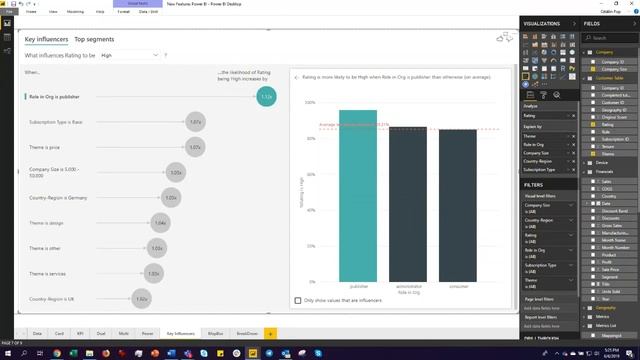
Task: Expand the Theme filter card
Action: coord(571,280)
